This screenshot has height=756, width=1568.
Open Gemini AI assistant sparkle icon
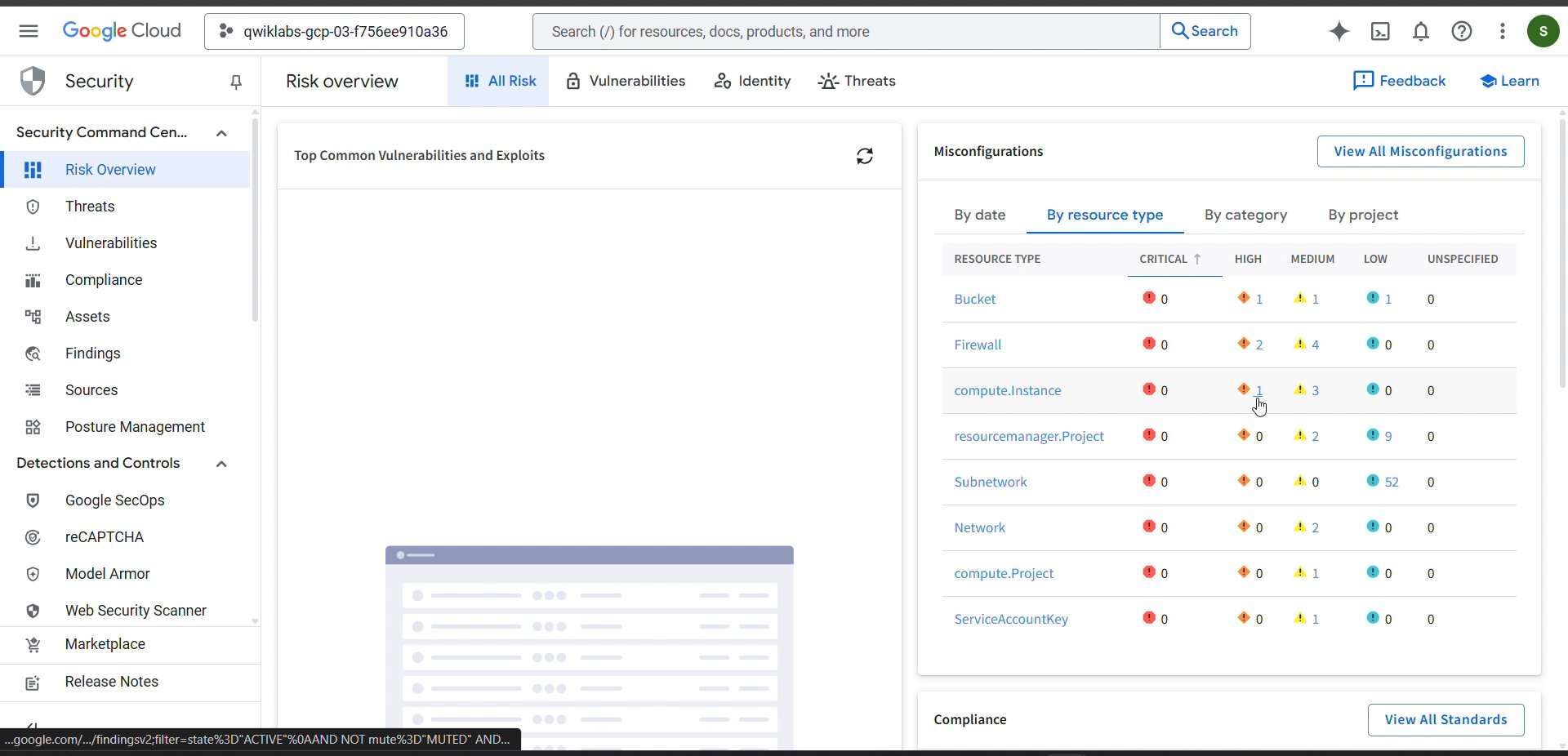[1339, 31]
